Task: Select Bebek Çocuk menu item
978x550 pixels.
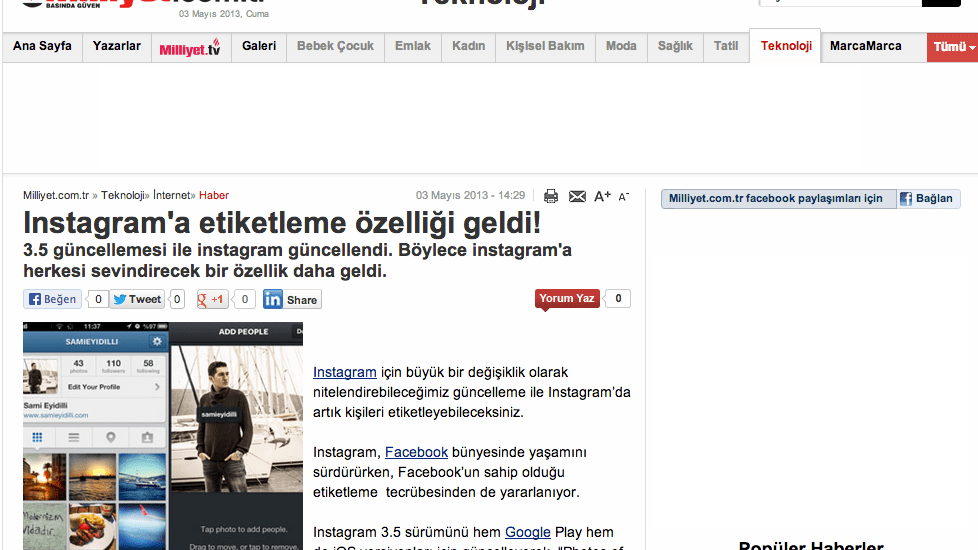Action: pos(335,46)
